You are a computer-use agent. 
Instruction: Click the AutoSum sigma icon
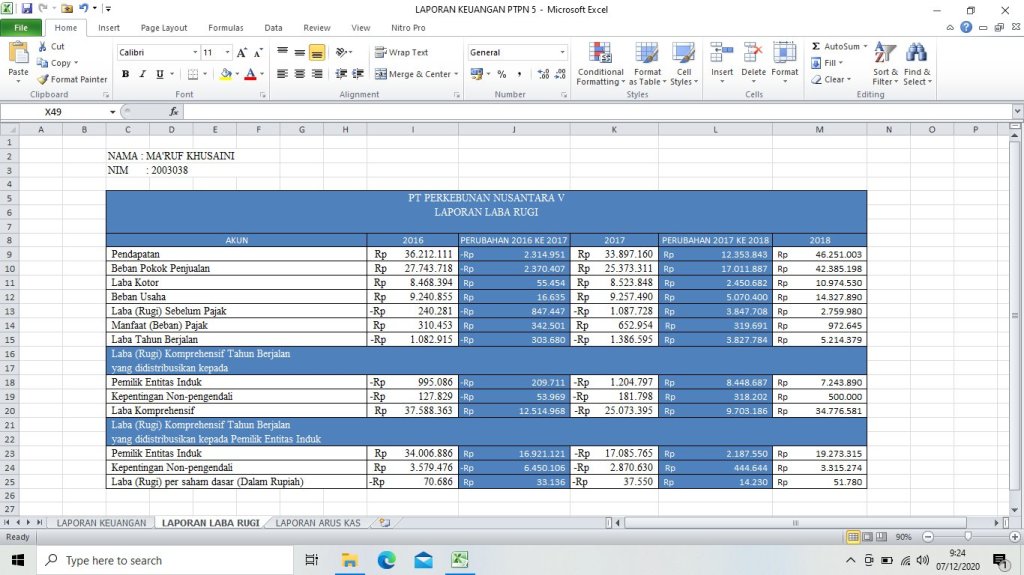(816, 46)
